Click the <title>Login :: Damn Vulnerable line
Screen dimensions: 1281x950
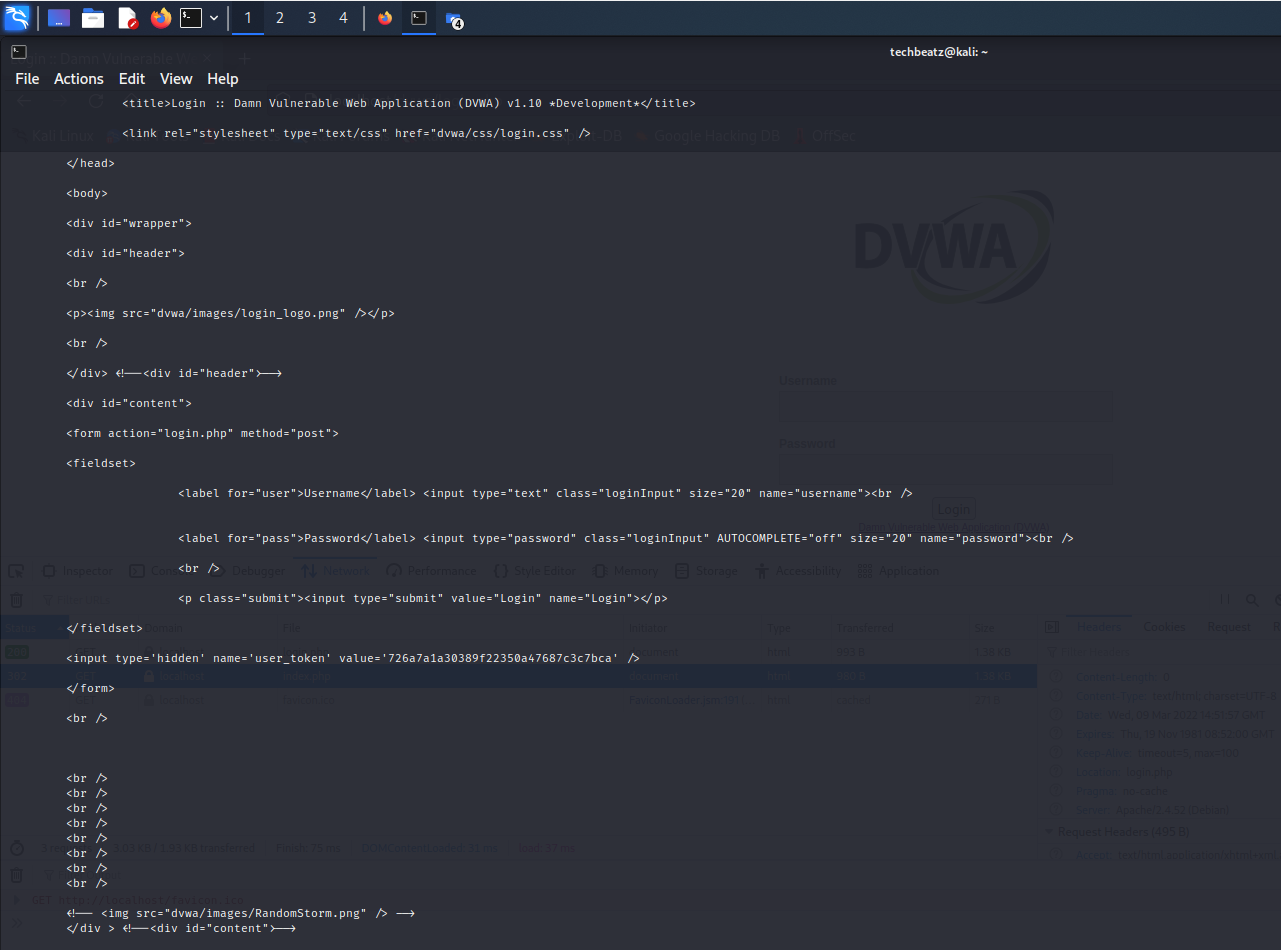(x=409, y=103)
